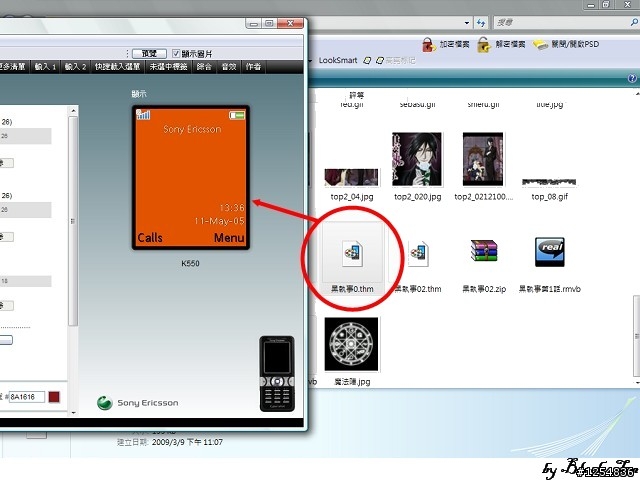
Task: Close the theme creator window
Action: [x=290, y=23]
